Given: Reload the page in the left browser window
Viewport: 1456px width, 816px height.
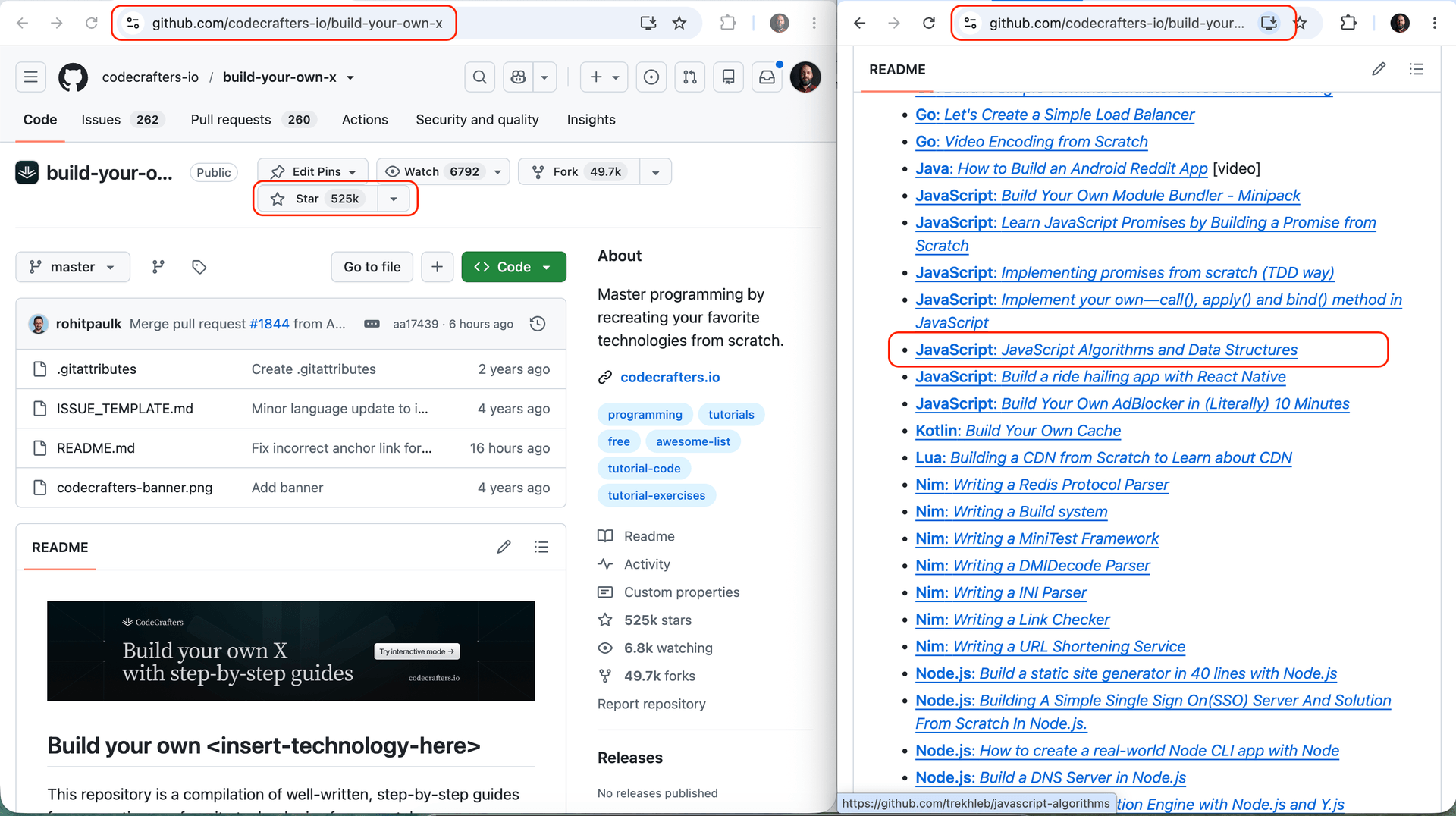Looking at the screenshot, I should (92, 23).
